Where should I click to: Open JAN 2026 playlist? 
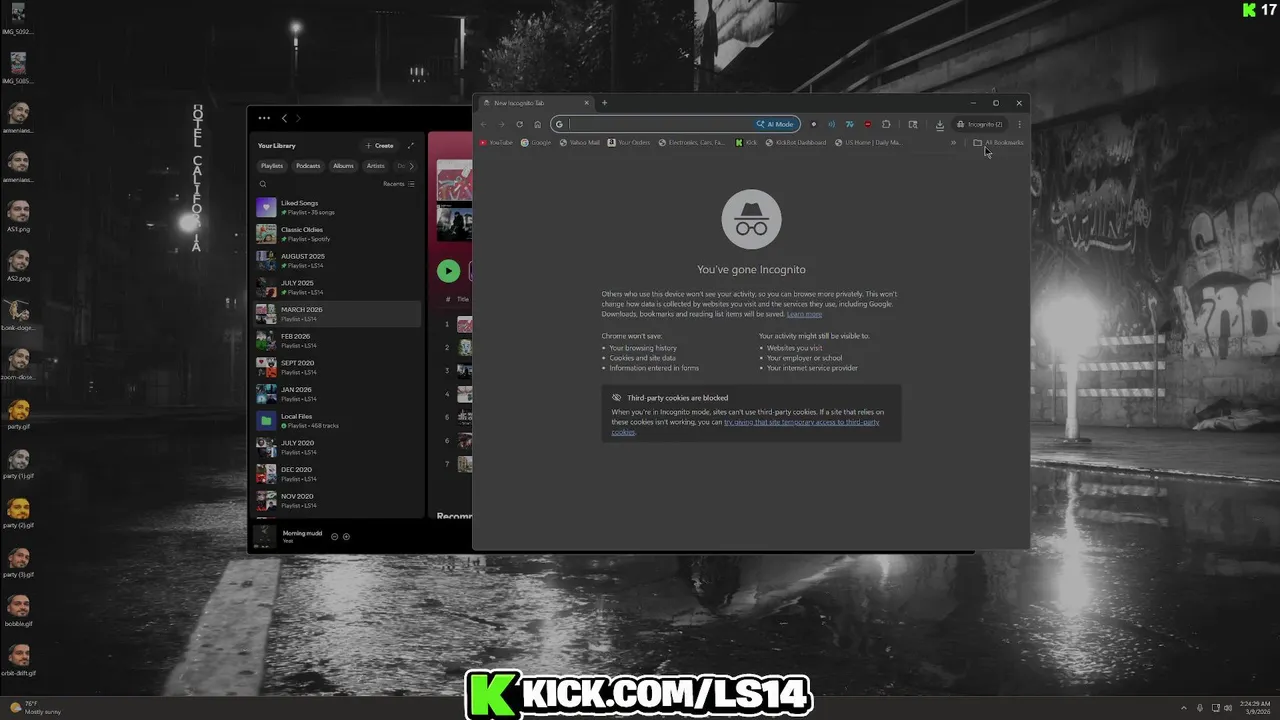click(338, 394)
